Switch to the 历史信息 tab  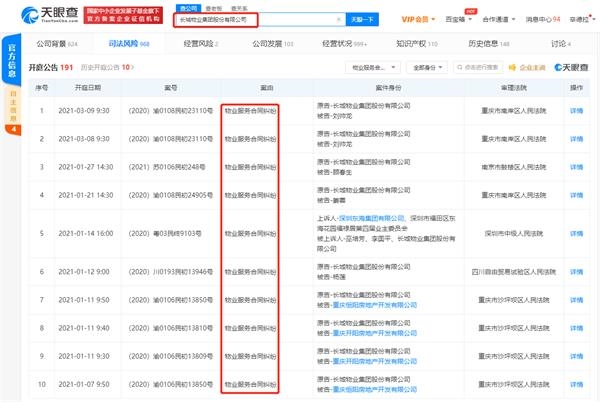[489, 44]
